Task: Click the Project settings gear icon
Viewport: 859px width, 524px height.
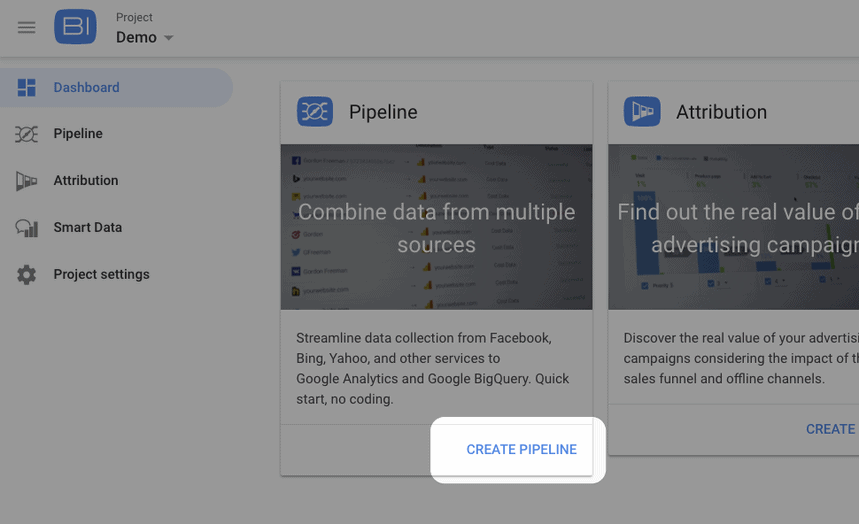Action: (27, 275)
